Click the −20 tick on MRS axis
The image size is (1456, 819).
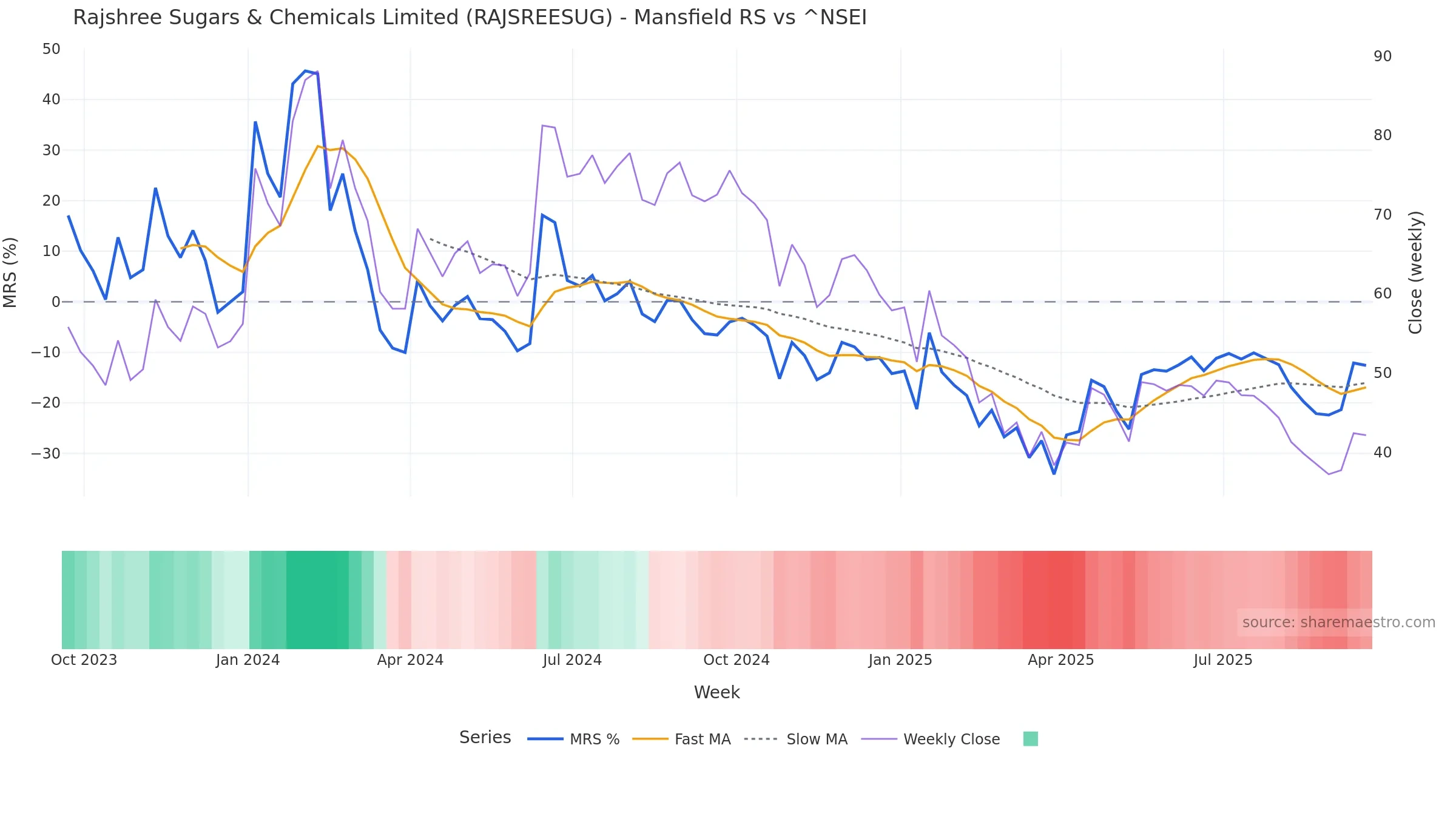(46, 403)
